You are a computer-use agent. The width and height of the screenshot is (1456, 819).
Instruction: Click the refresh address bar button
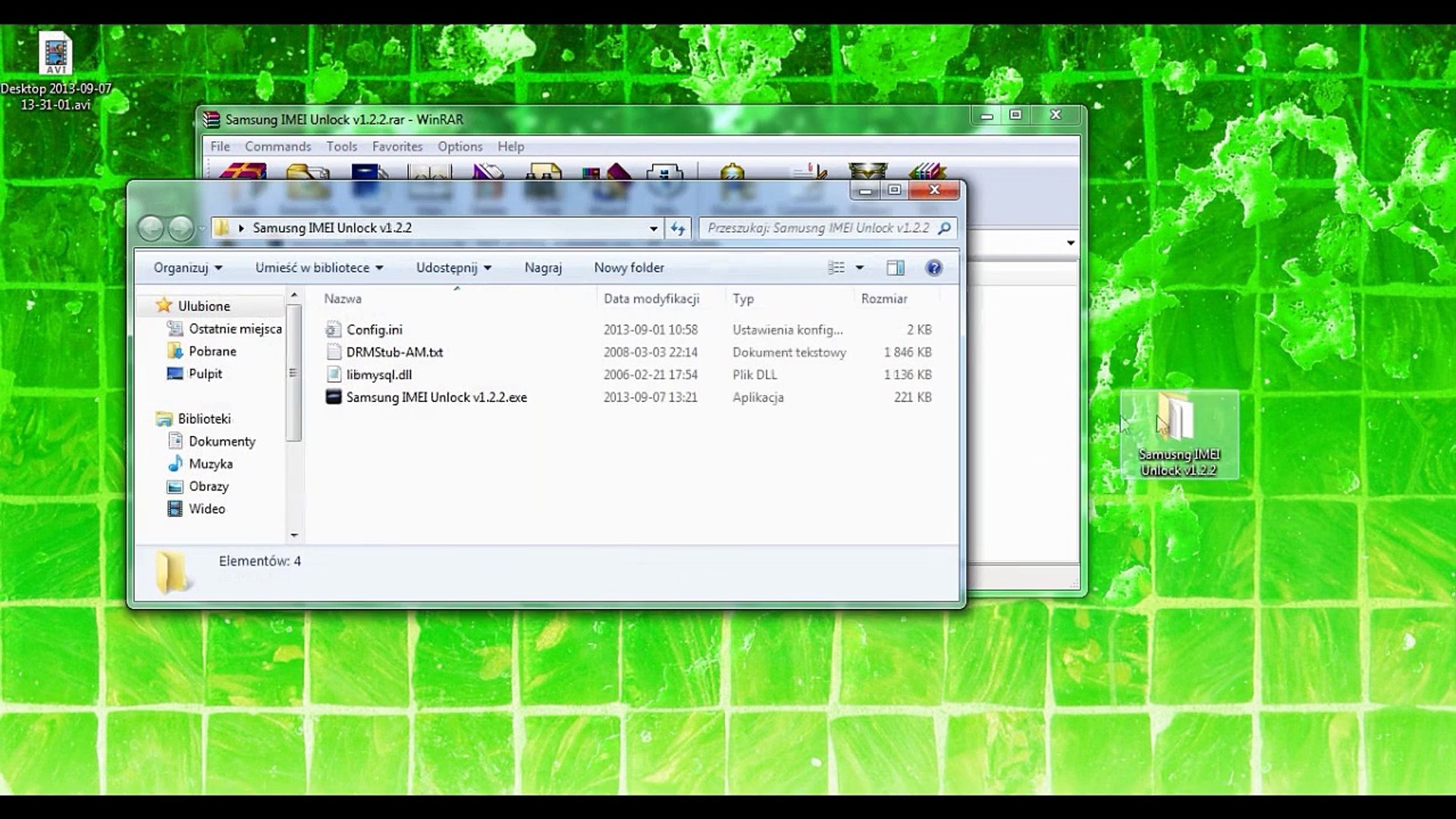pyautogui.click(x=678, y=228)
